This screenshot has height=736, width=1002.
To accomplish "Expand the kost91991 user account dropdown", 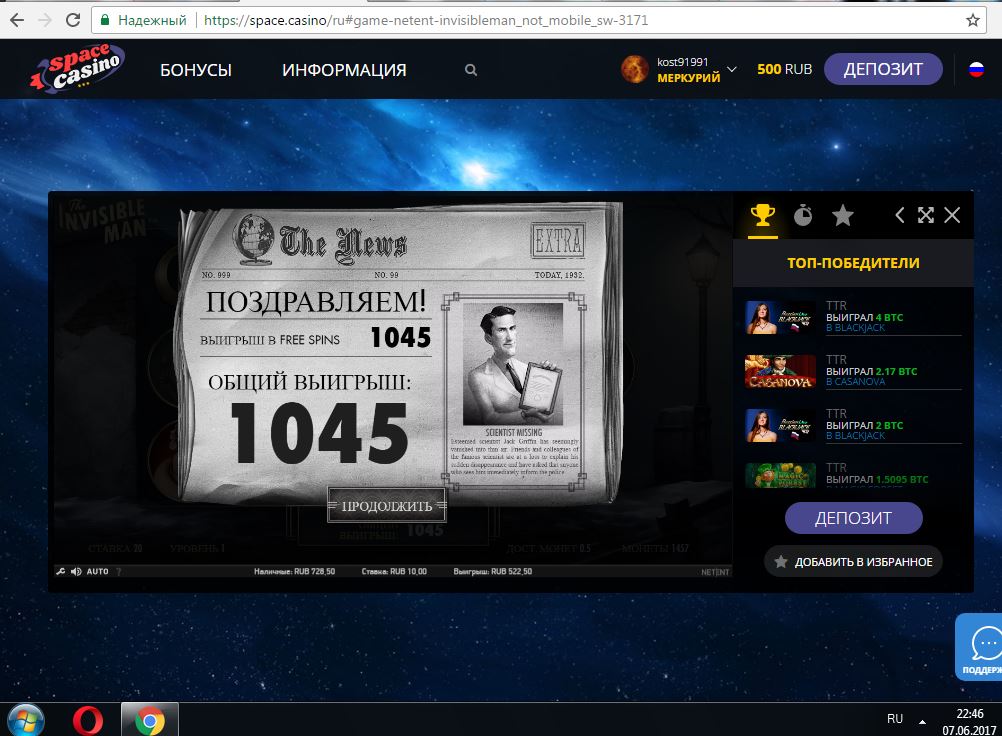I will 731,70.
